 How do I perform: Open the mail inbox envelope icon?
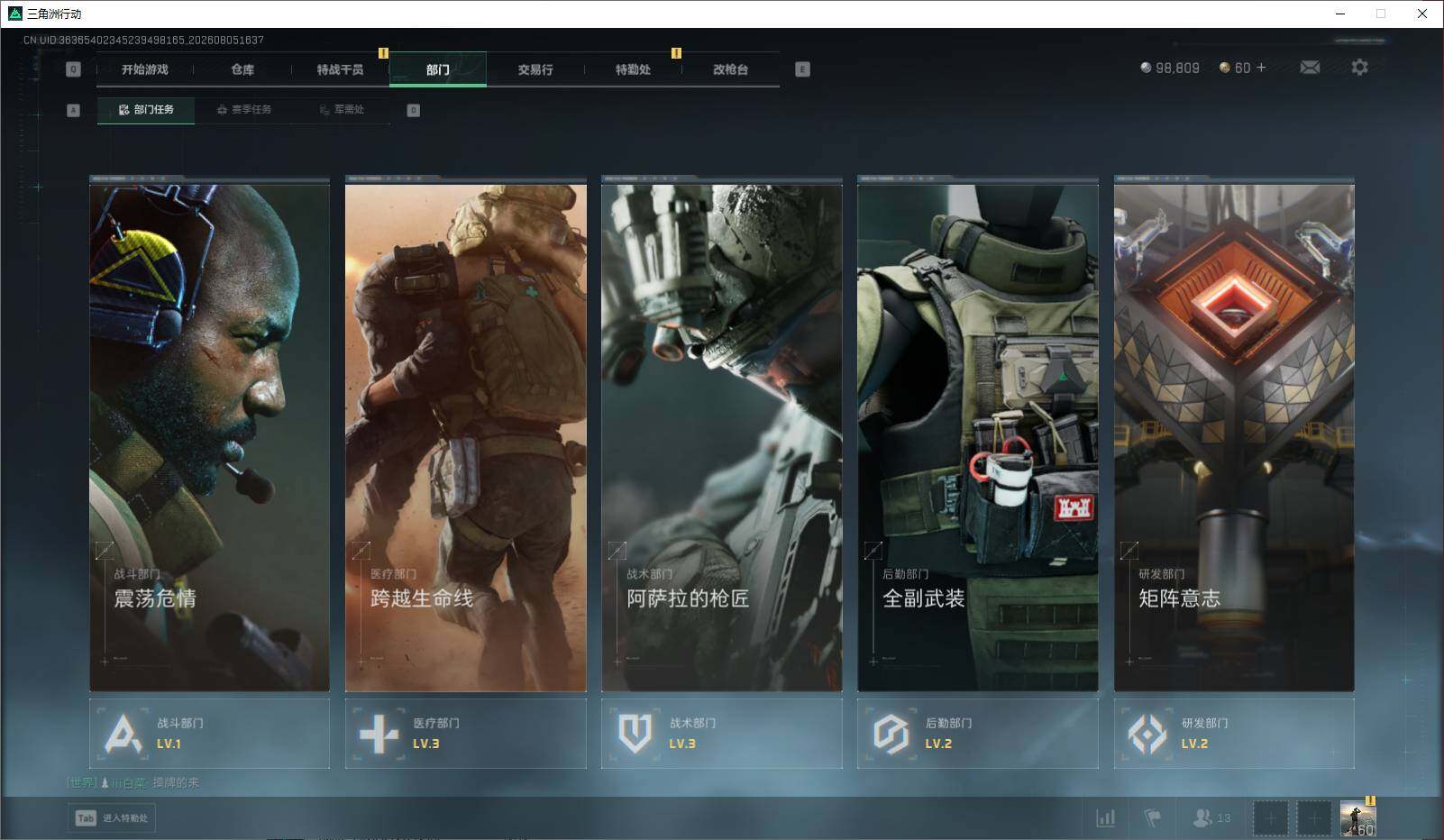pyautogui.click(x=1310, y=68)
